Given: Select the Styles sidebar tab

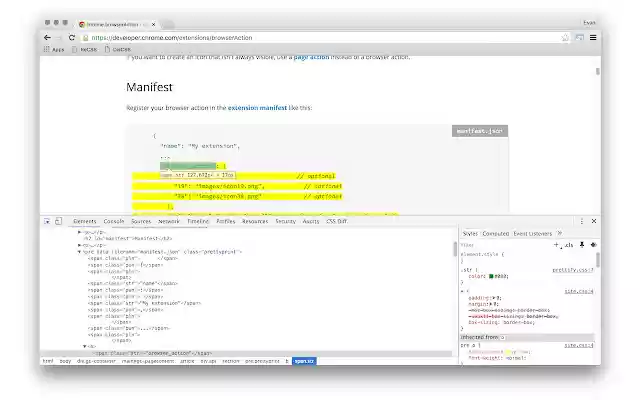Looking at the screenshot, I should click(470, 233).
